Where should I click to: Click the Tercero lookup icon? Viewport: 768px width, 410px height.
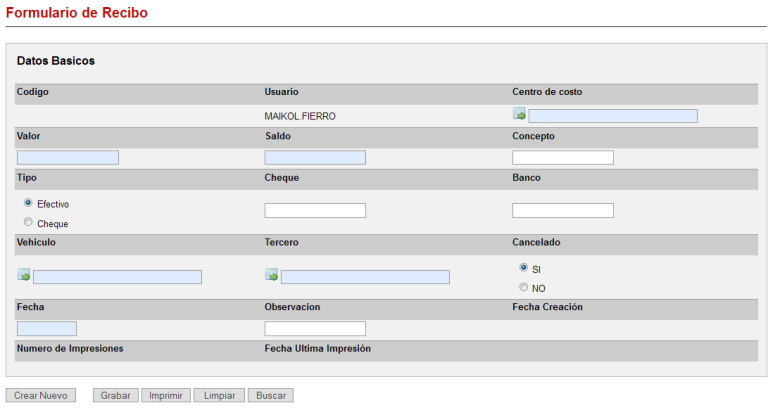pos(271,276)
